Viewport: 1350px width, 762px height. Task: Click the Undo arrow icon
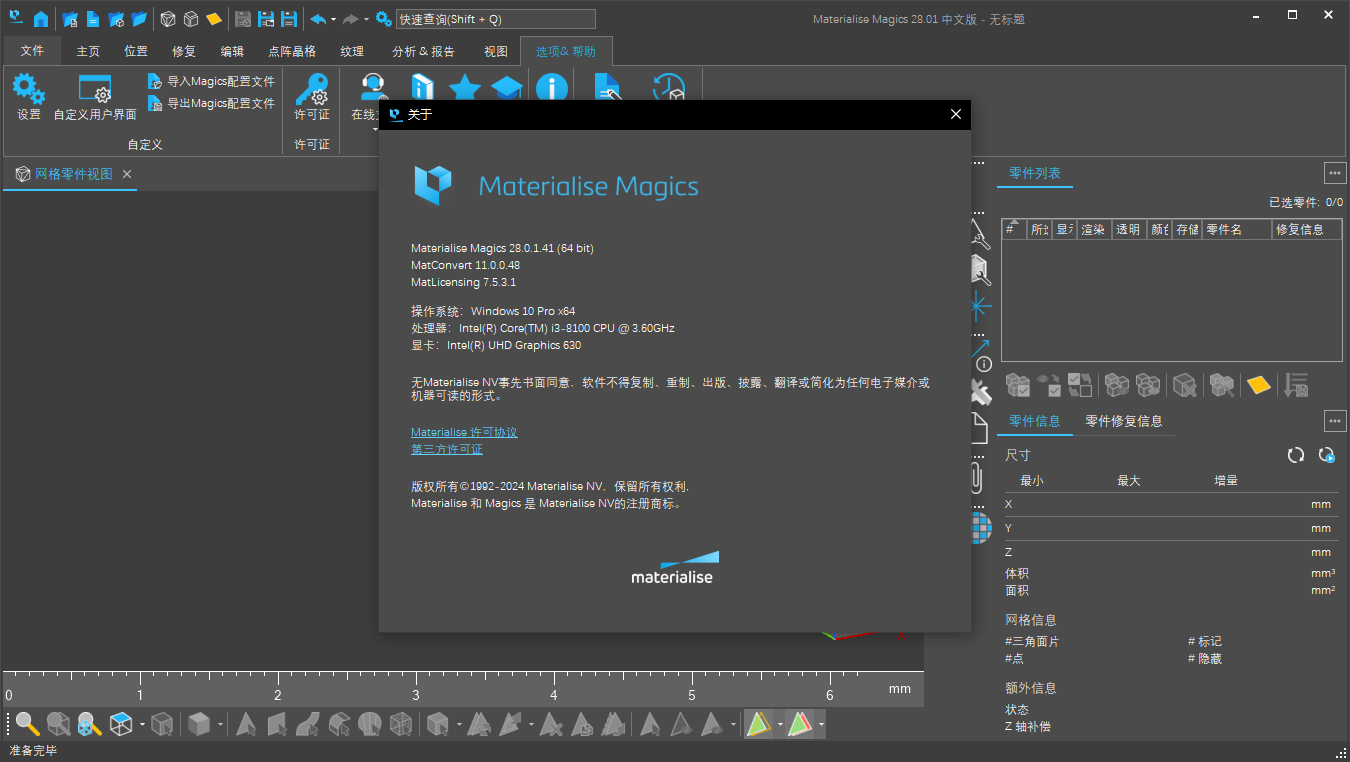click(x=320, y=17)
